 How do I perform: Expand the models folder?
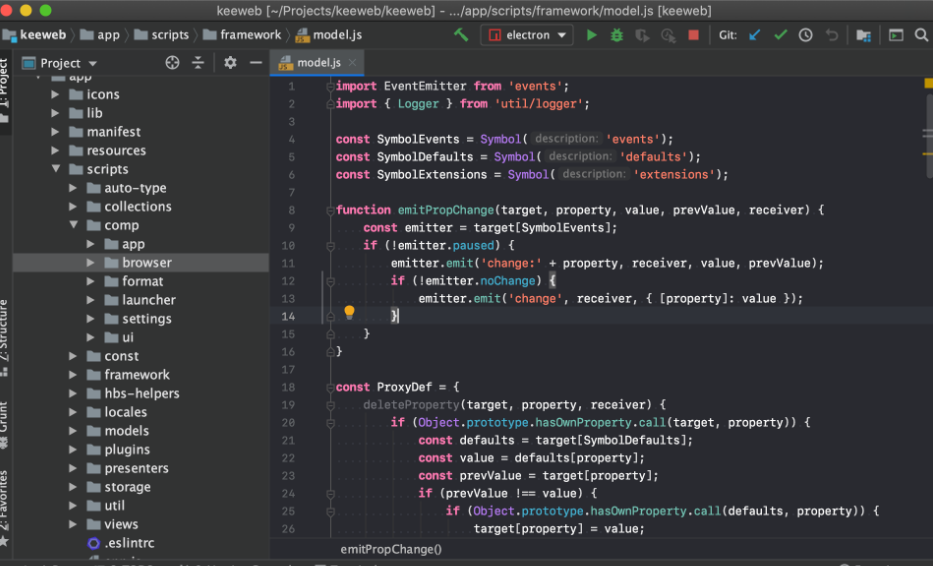point(73,431)
